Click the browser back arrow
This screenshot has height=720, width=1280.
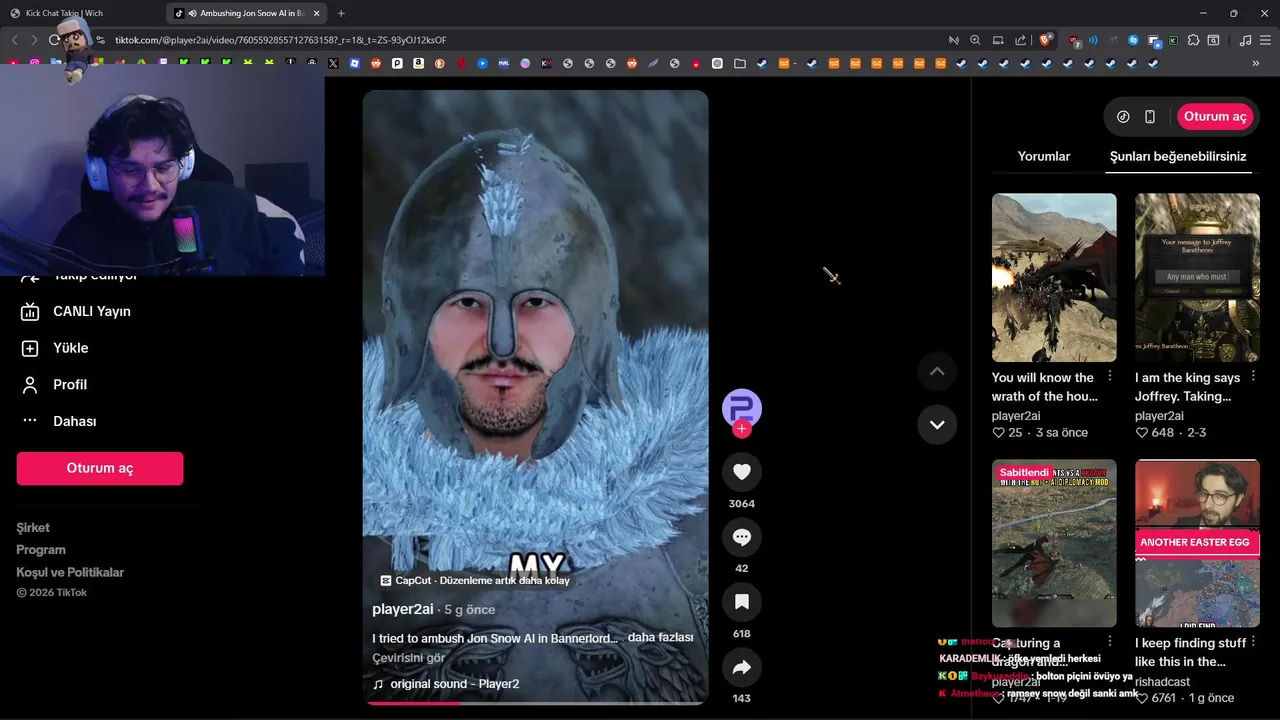[14, 40]
